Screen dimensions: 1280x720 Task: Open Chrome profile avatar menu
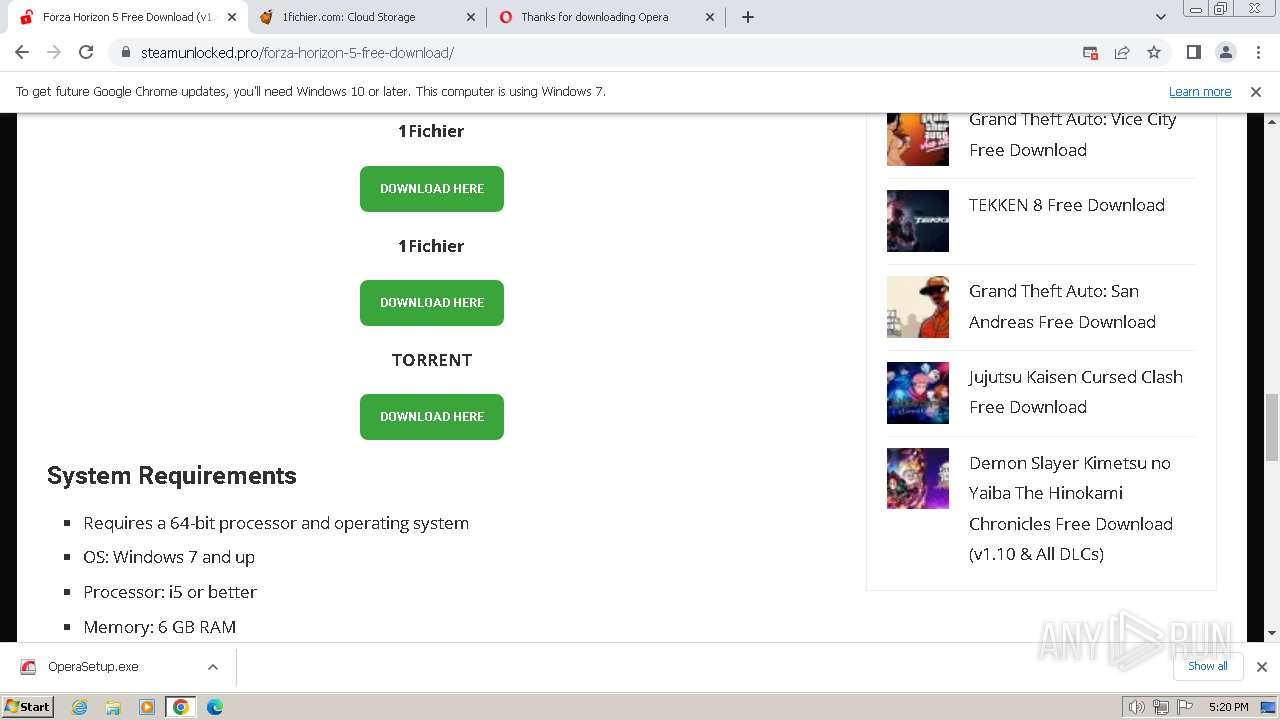(x=1225, y=53)
